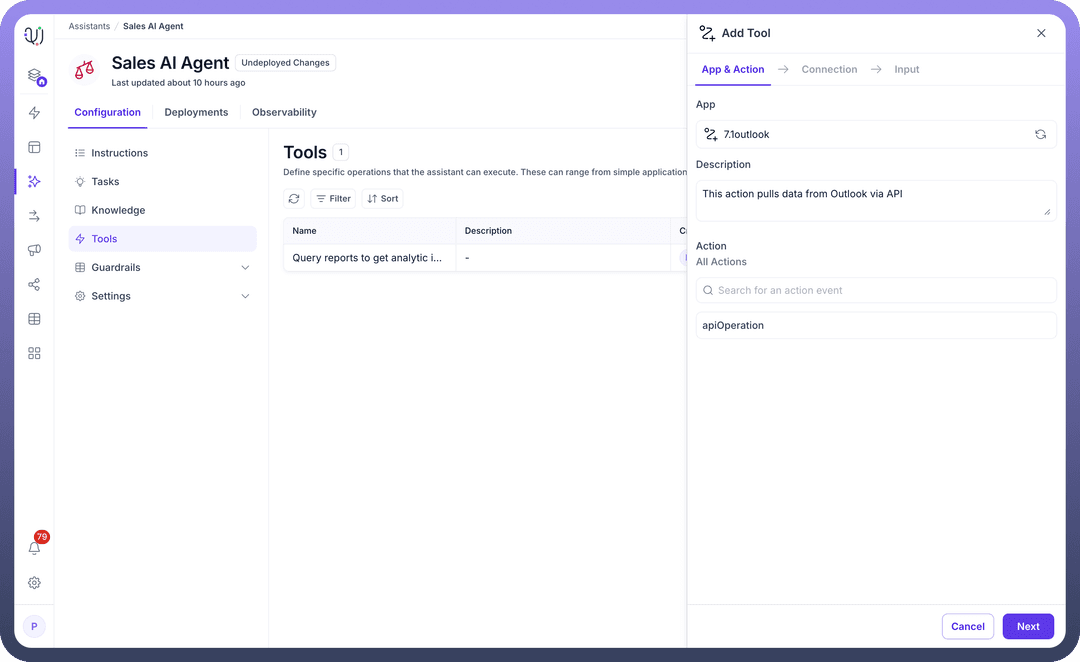Click the refresh icon in the App field
The height and width of the screenshot is (662, 1080).
coord(1040,134)
